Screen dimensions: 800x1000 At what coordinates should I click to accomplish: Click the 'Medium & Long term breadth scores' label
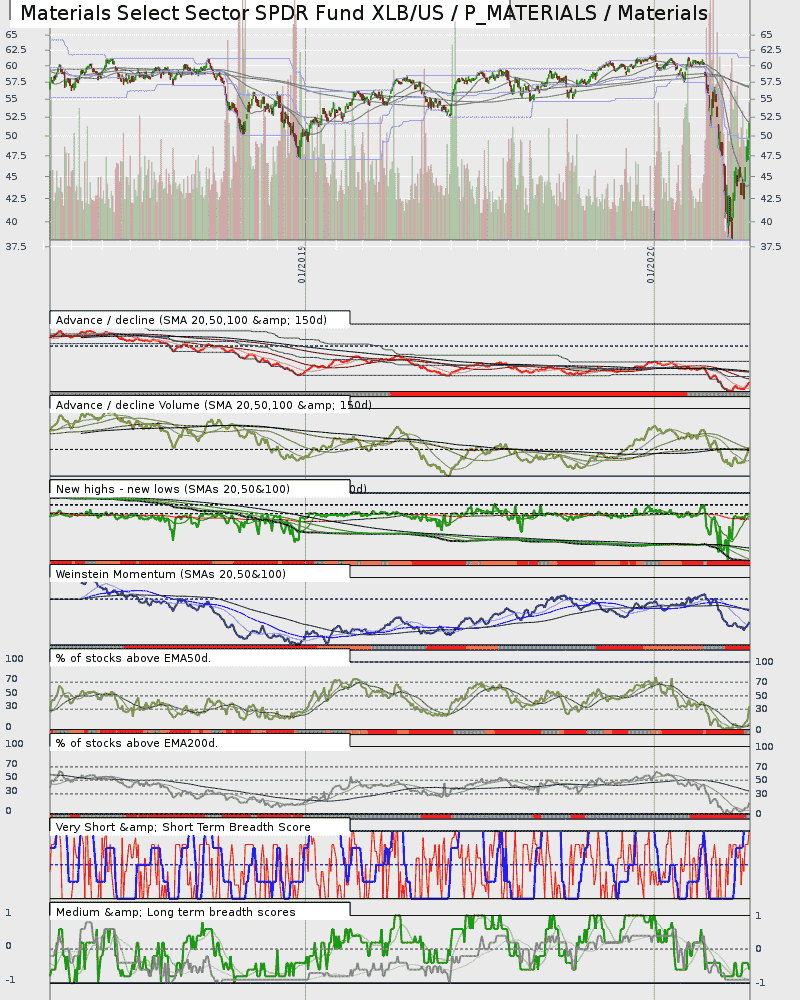175,912
